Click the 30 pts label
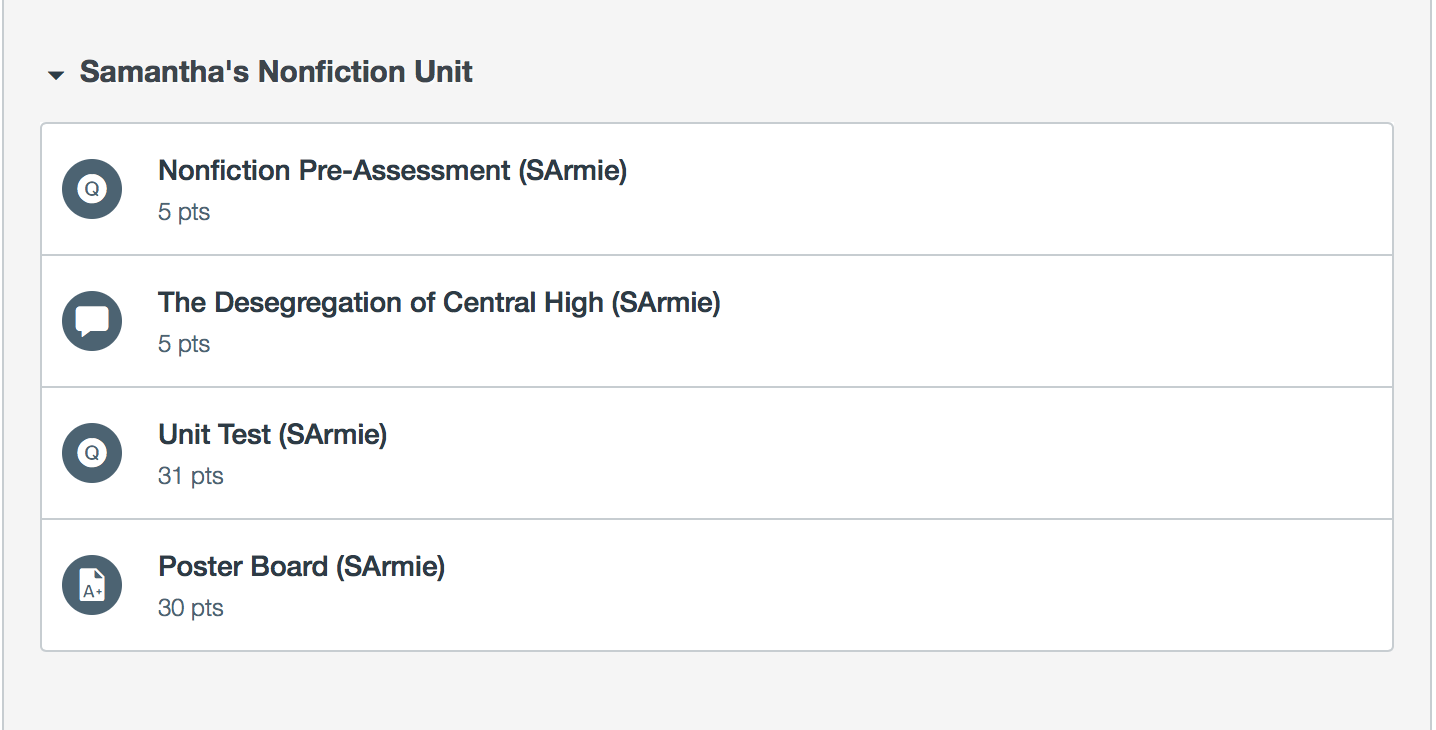 click(190, 608)
